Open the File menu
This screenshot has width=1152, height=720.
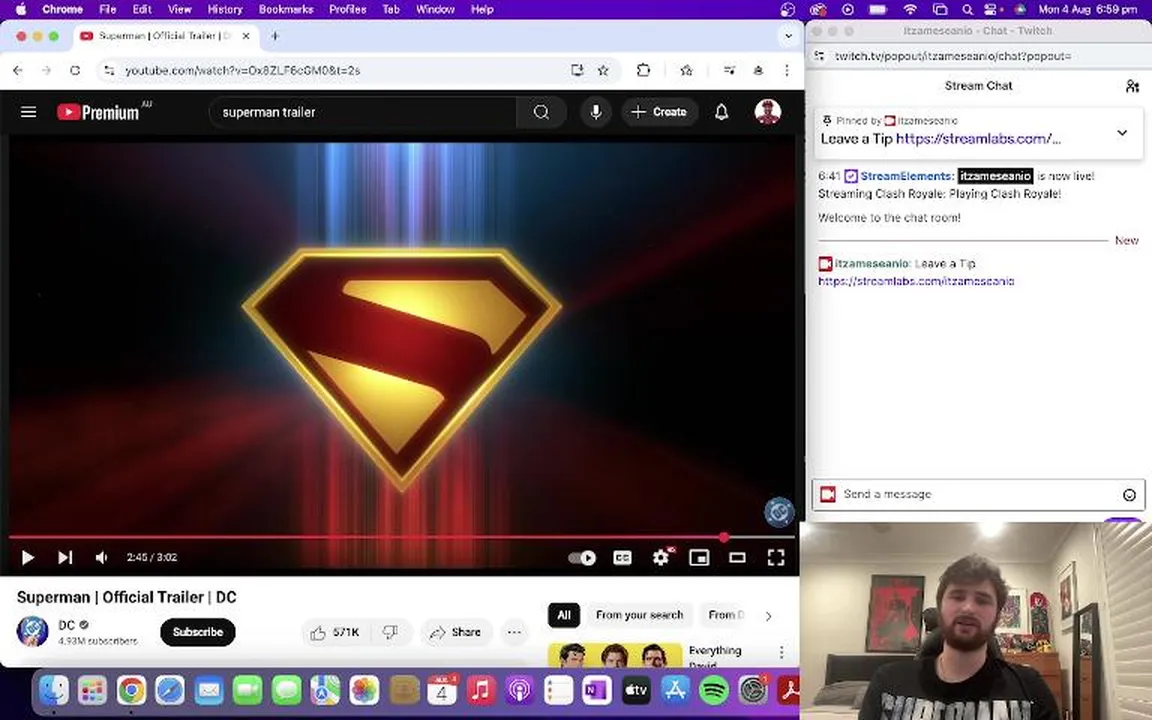pyautogui.click(x=107, y=10)
